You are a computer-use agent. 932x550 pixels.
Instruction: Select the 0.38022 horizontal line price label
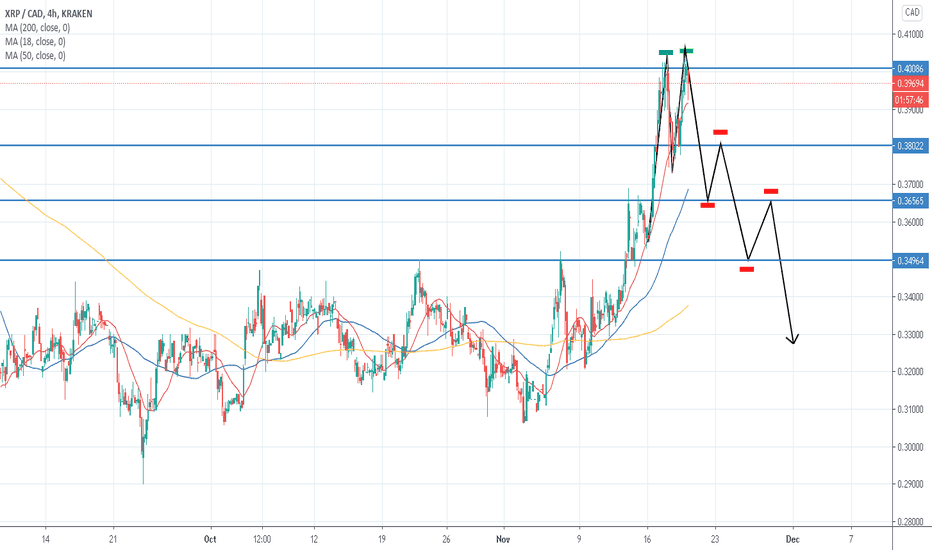click(910, 146)
